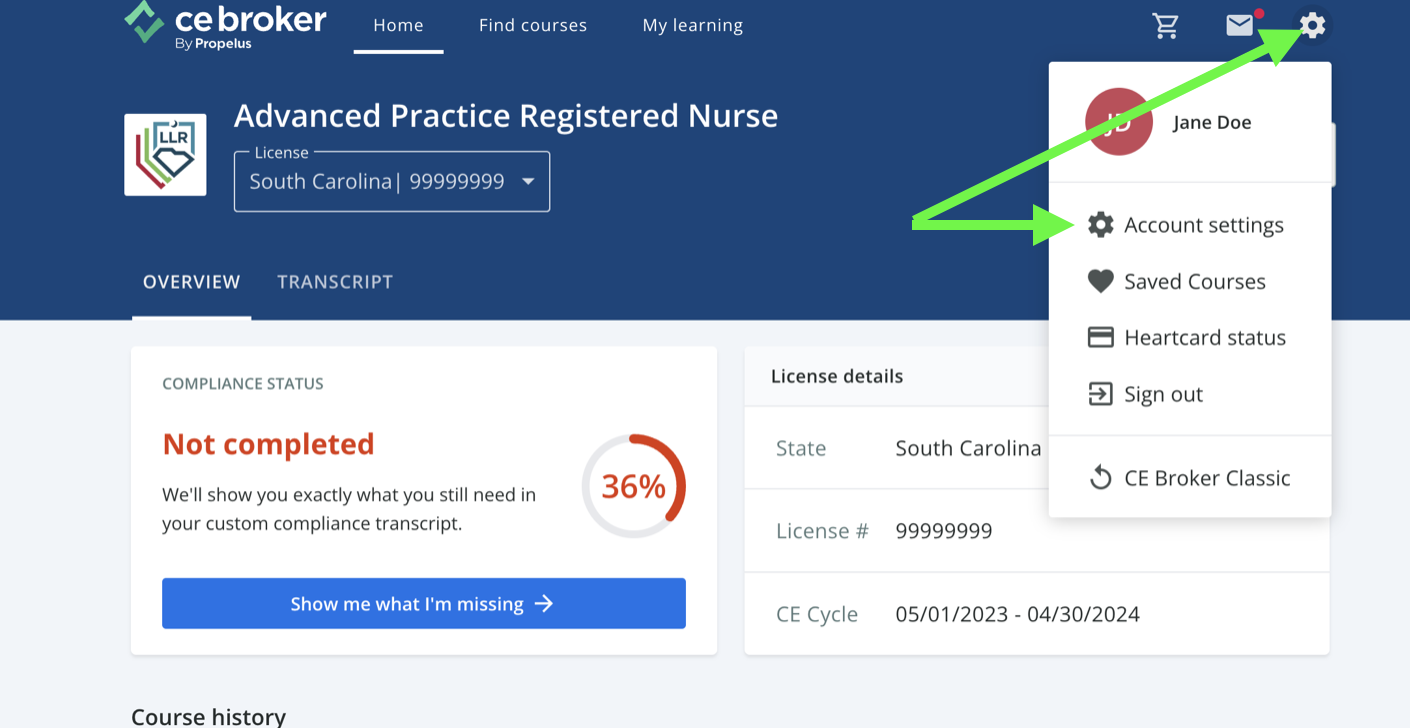The image size is (1410, 728).
Task: Select the OVERVIEW tab
Action: coord(191,281)
